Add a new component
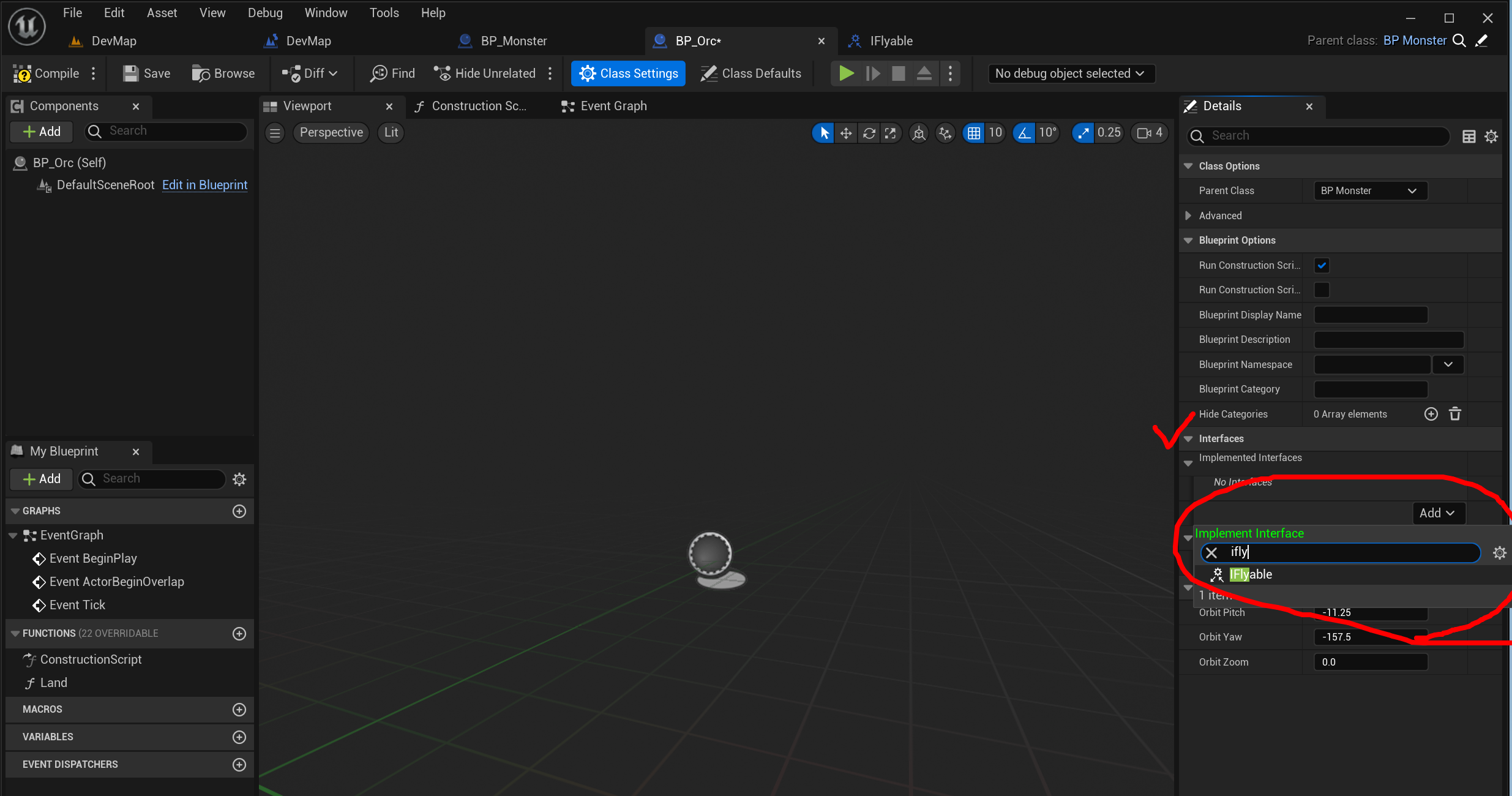 (41, 132)
